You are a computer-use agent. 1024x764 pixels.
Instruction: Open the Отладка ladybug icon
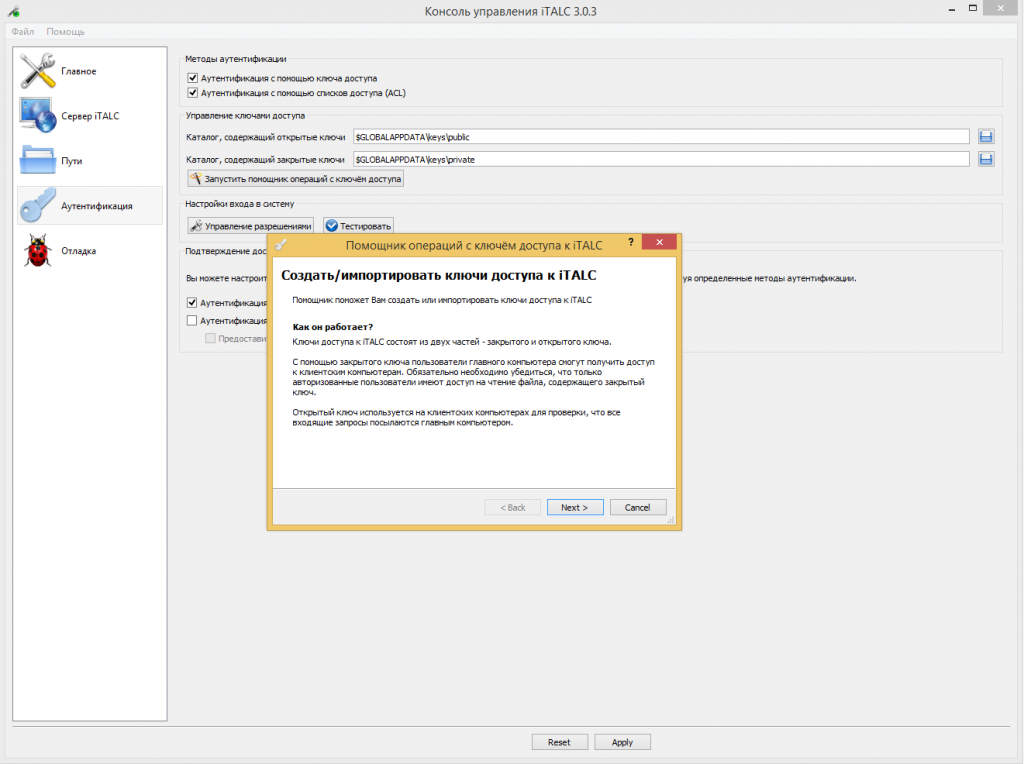pos(37,251)
